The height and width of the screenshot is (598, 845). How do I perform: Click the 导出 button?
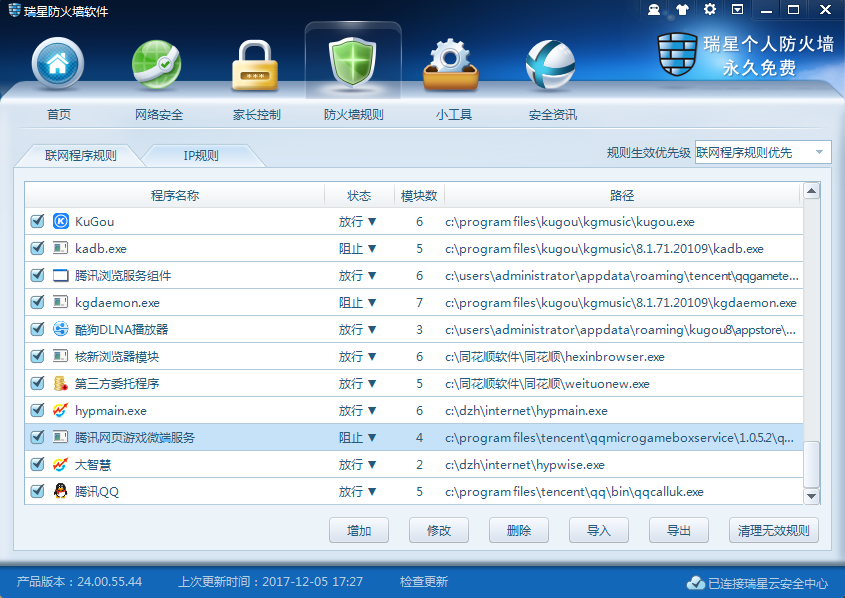(x=679, y=530)
